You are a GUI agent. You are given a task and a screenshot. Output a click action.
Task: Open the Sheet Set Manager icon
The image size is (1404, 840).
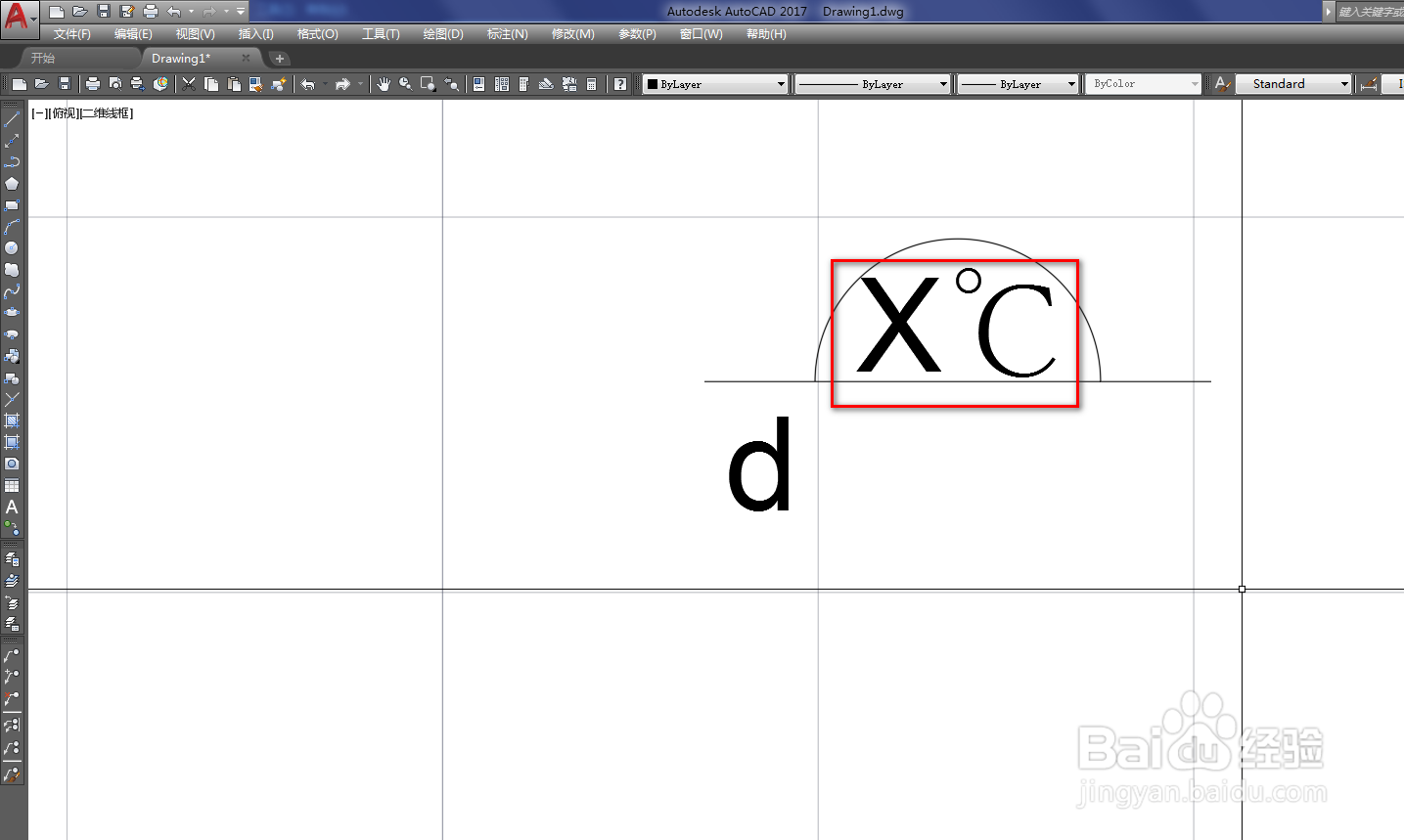tap(547, 84)
